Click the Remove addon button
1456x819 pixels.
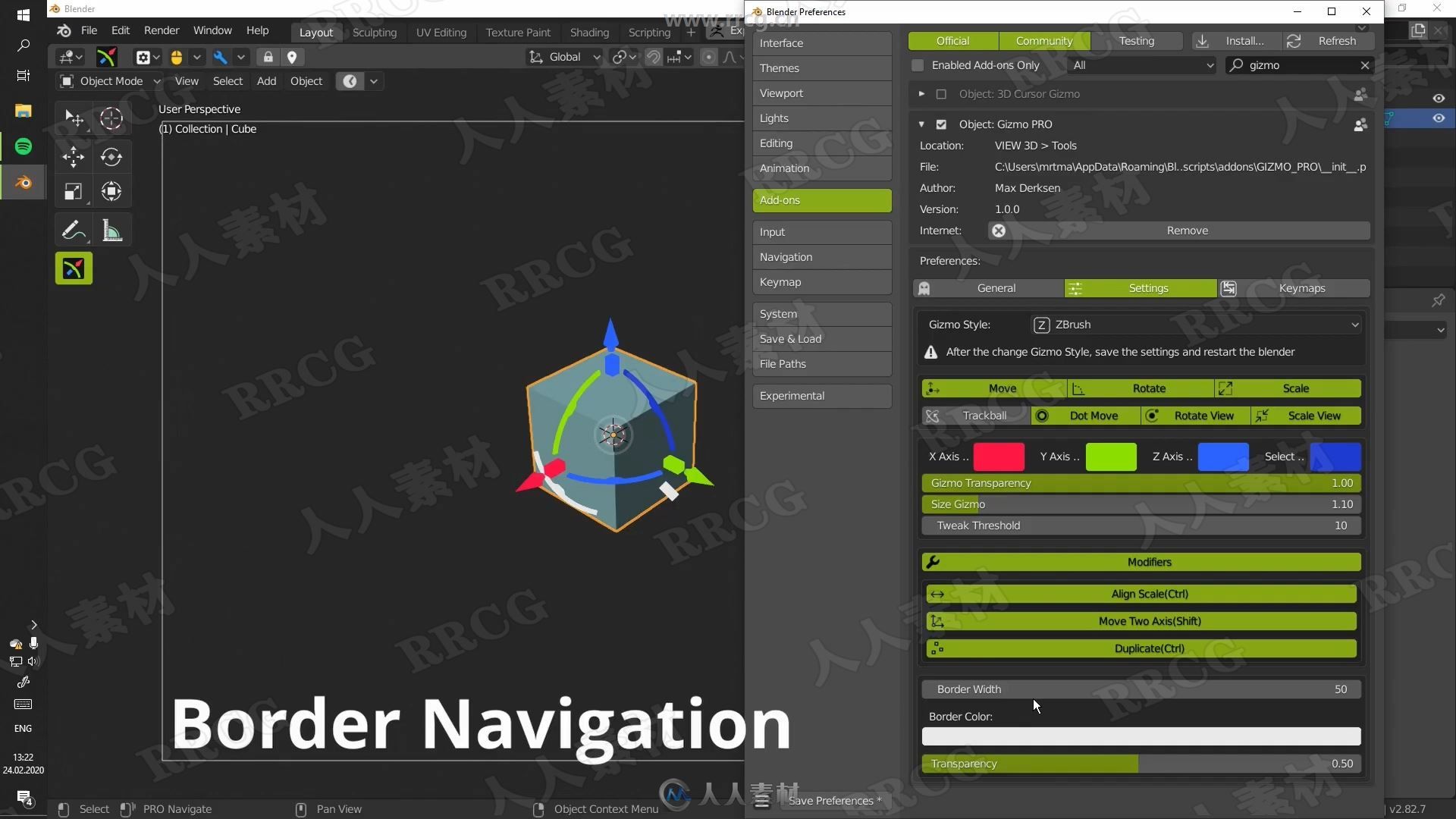pos(1187,229)
